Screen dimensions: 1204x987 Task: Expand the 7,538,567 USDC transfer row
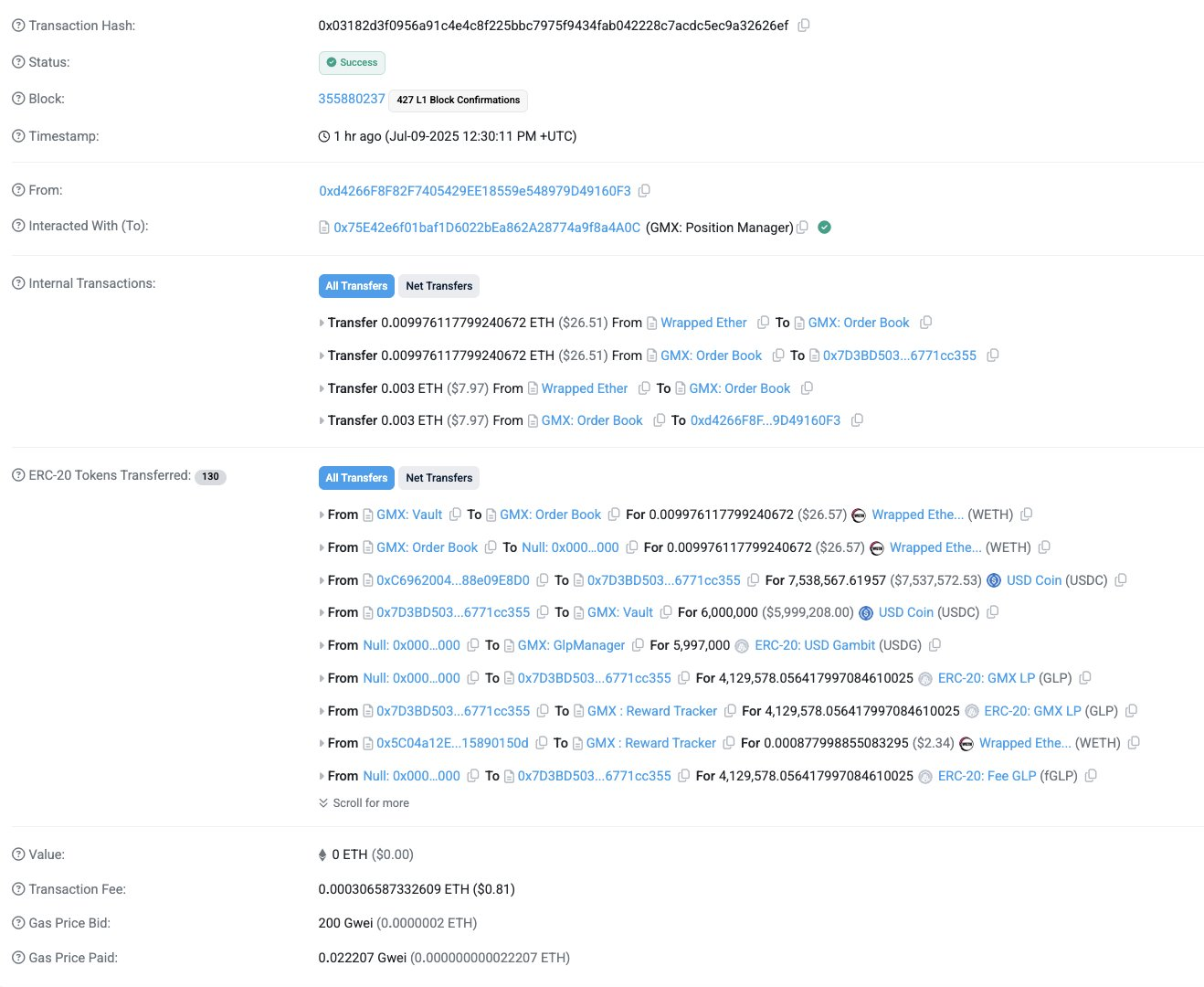click(322, 581)
